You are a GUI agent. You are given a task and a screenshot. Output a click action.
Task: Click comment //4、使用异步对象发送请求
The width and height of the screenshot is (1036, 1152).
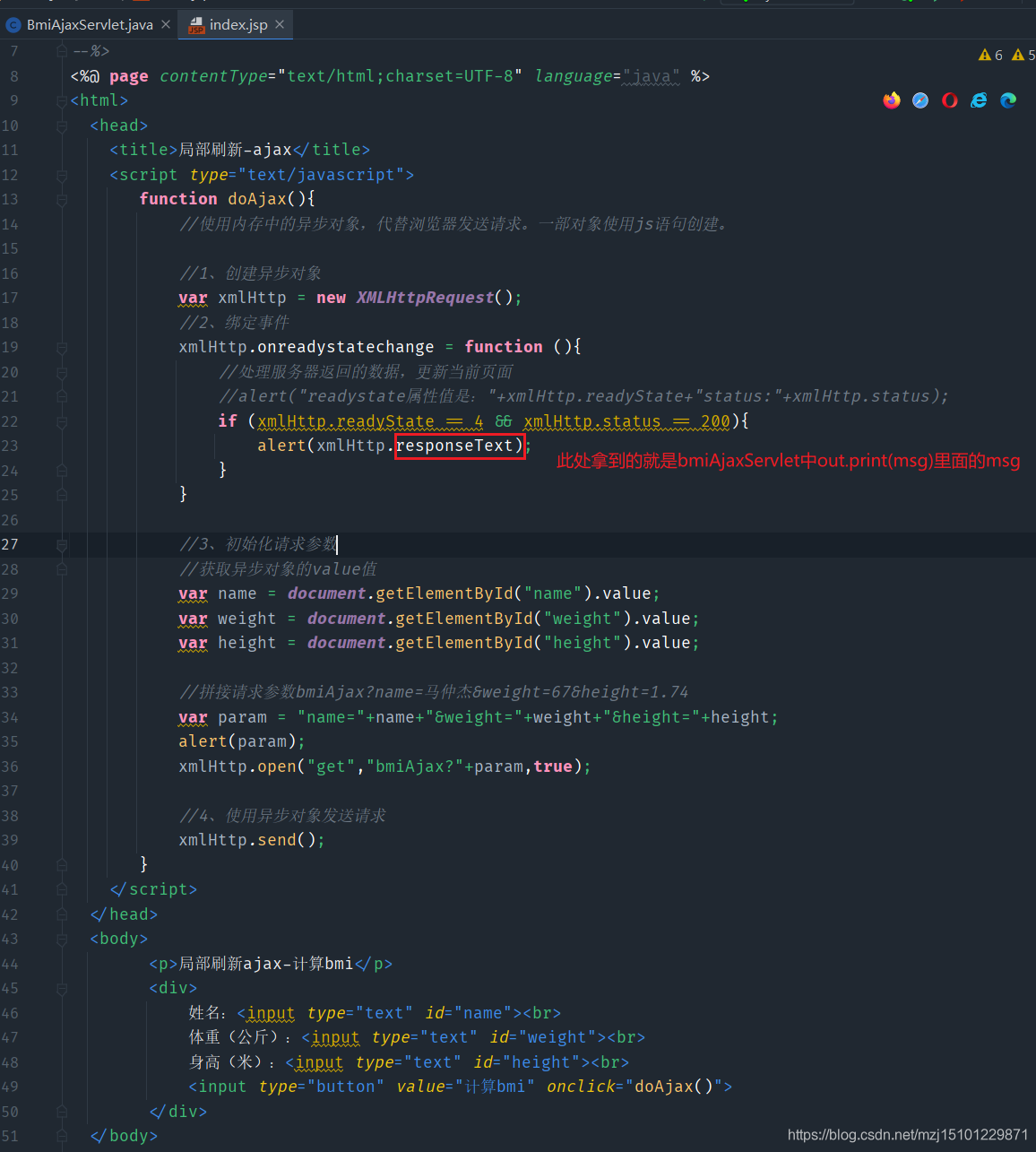(x=283, y=816)
